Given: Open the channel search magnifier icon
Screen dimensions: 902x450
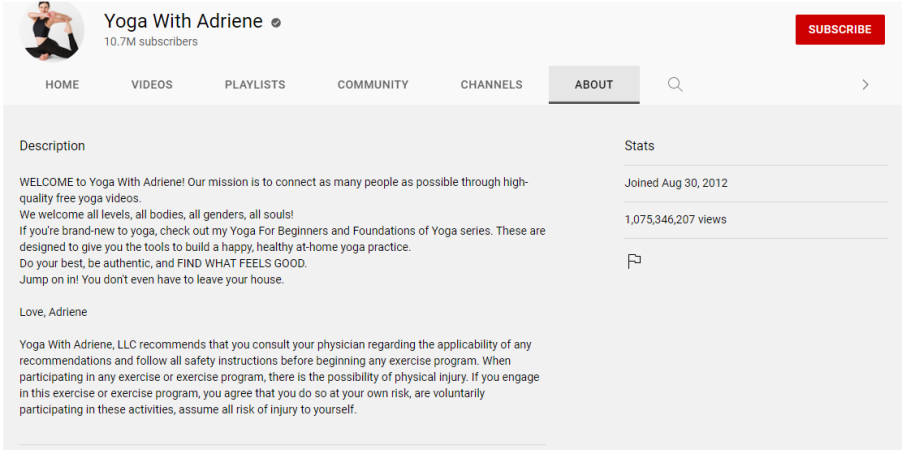Looking at the screenshot, I should 675,85.
